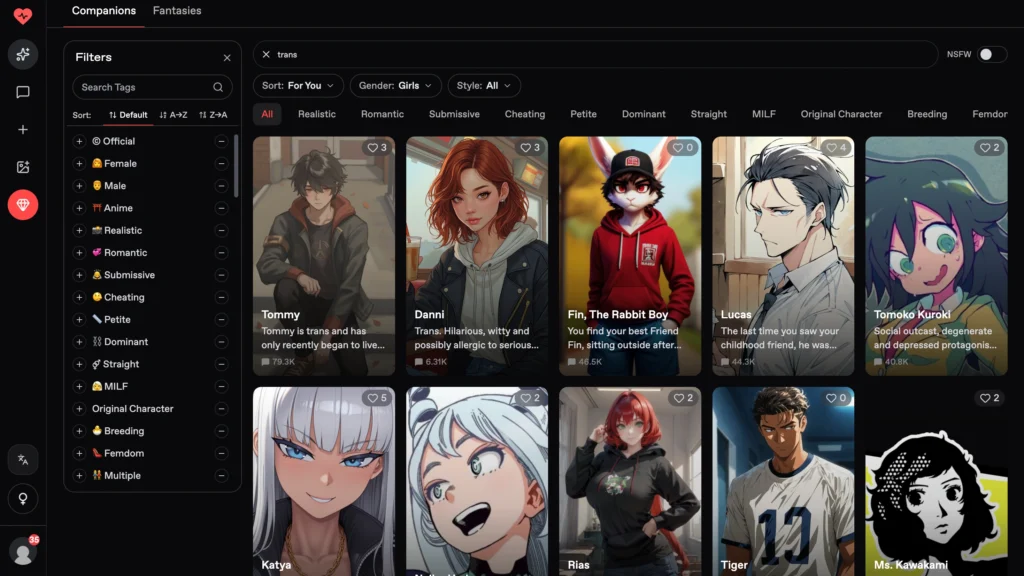1024x576 pixels.
Task: Open the Sort: For You dropdown
Action: pos(298,86)
